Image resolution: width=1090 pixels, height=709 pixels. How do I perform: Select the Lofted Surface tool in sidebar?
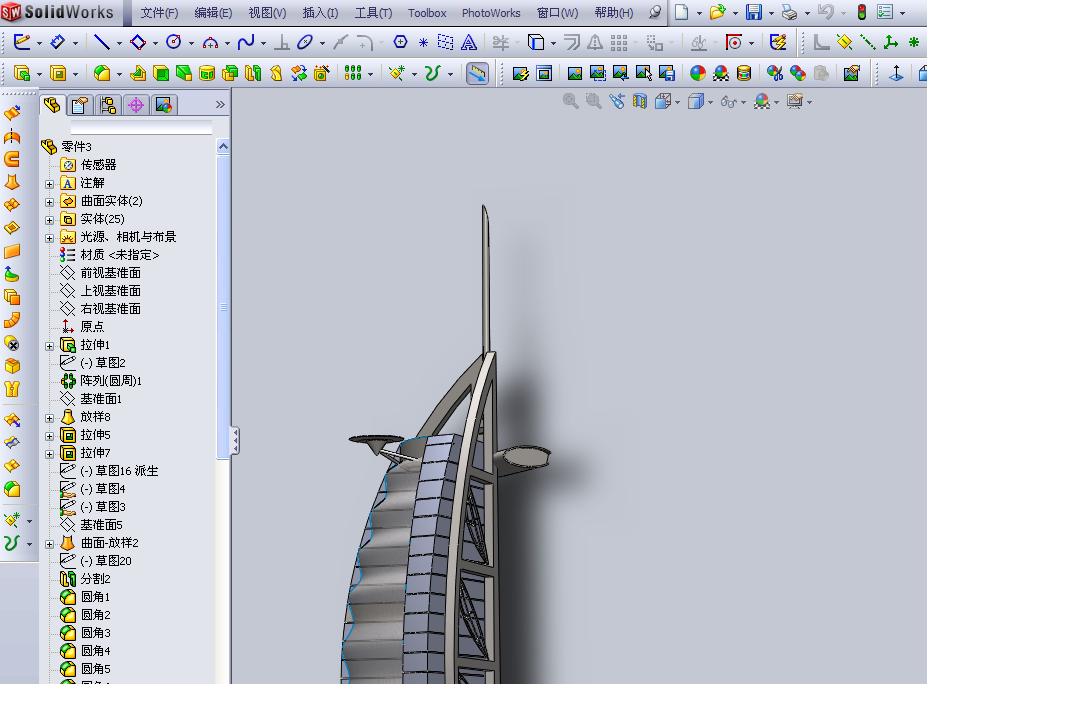point(12,183)
